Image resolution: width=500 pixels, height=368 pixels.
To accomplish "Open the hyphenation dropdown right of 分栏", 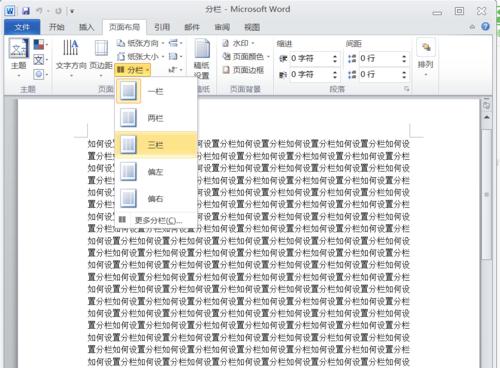I will [176, 70].
